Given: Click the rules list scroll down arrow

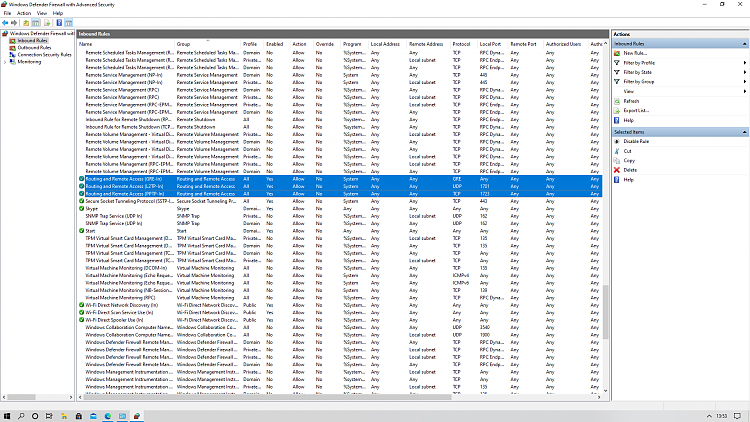Looking at the screenshot, I should (606, 390).
